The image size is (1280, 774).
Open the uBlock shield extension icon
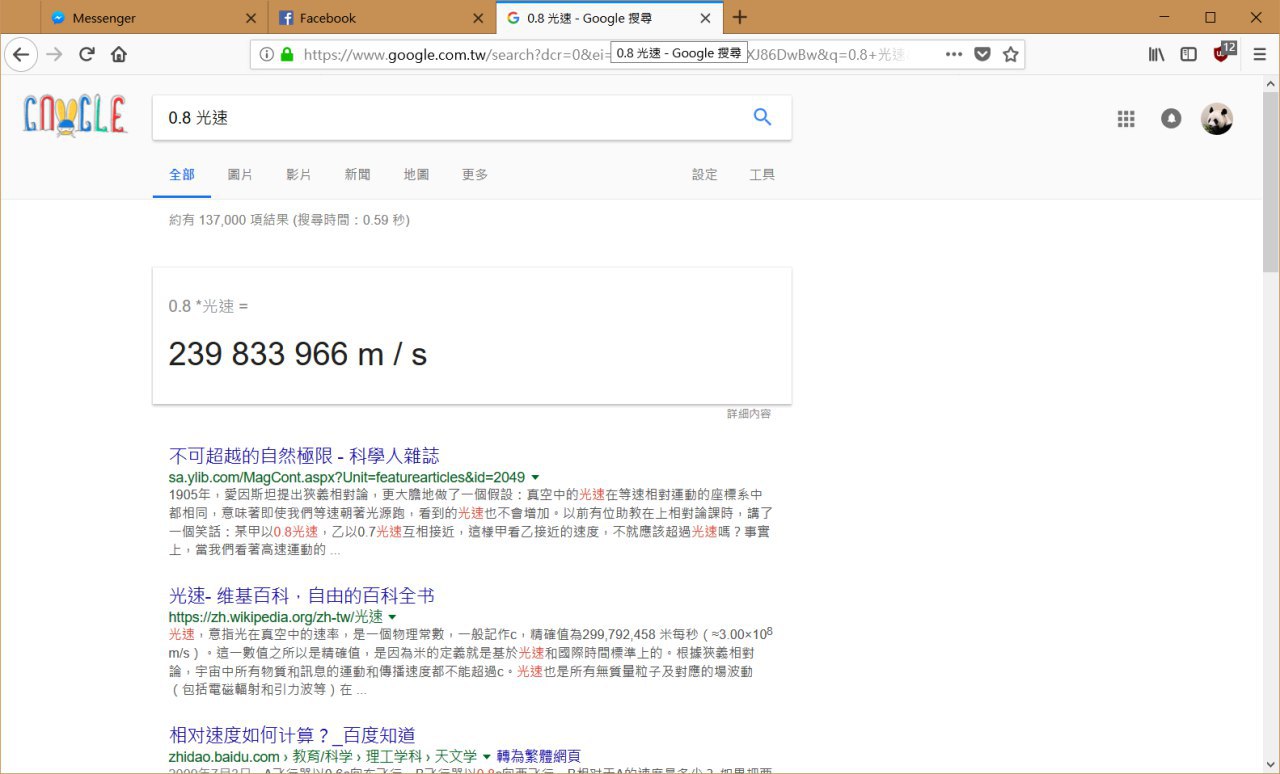coord(1222,54)
